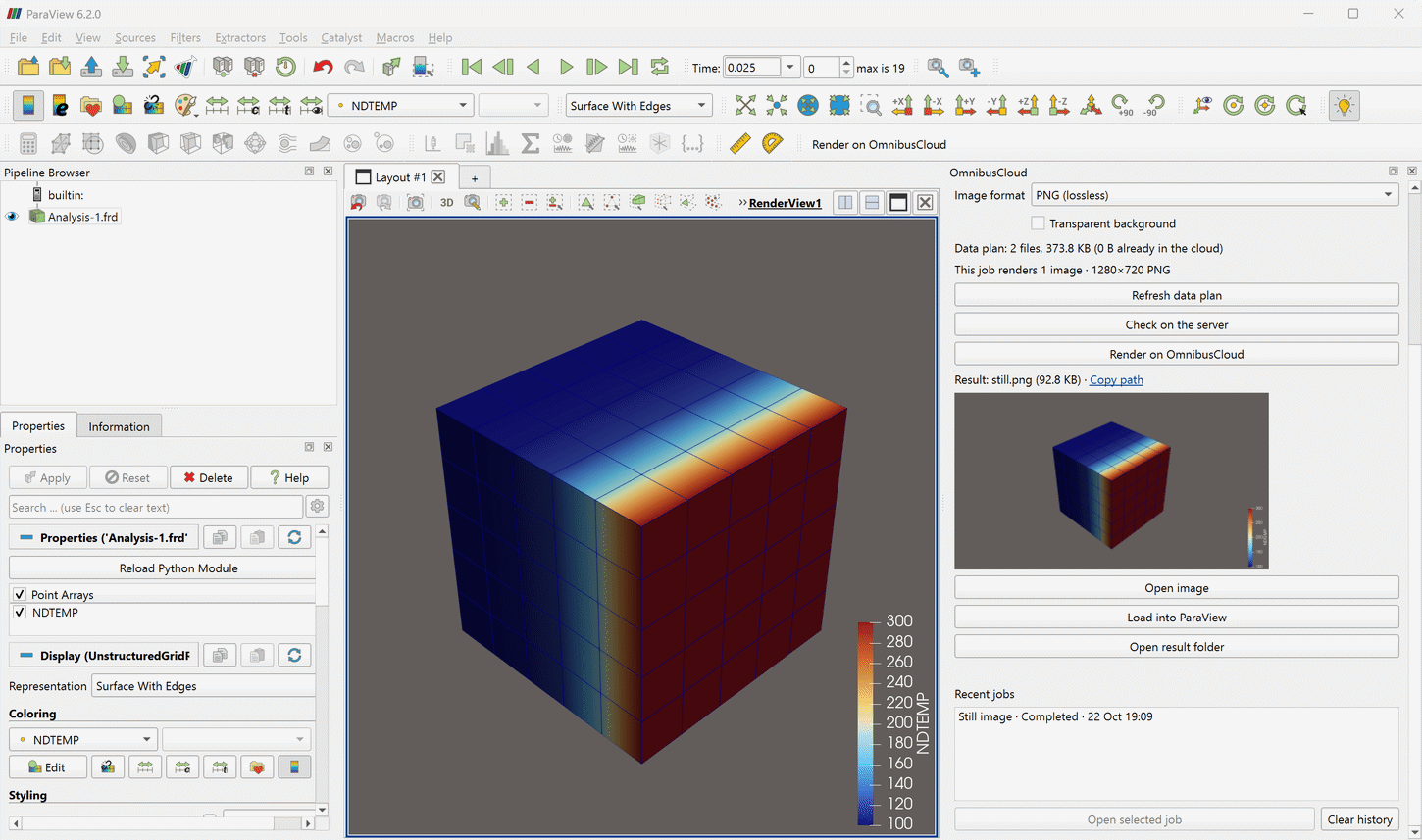Open the Ruler measurement tool
Viewport: 1422px width, 840px height.
pyautogui.click(x=740, y=144)
